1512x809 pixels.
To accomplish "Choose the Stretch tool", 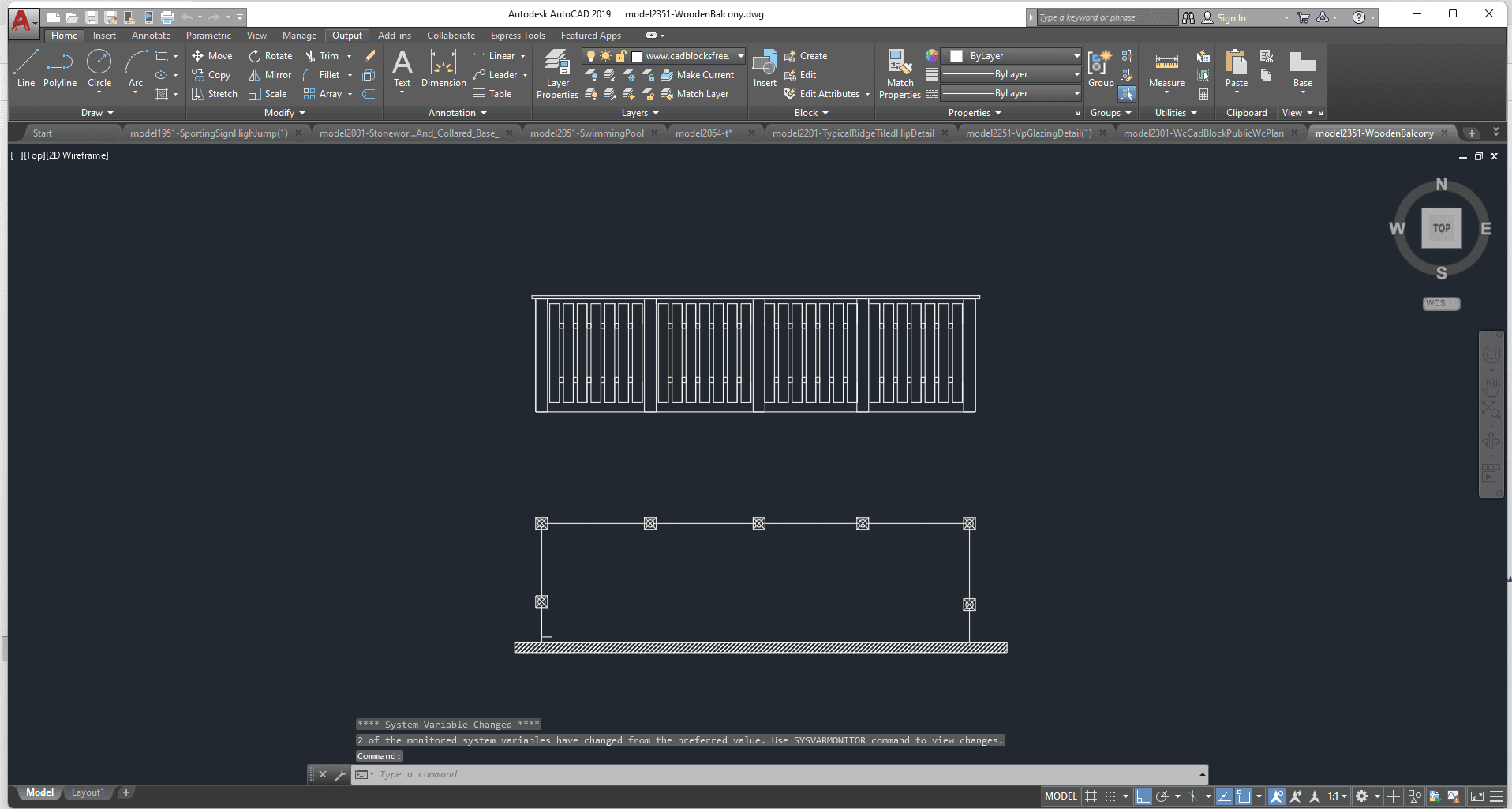I will click(214, 94).
